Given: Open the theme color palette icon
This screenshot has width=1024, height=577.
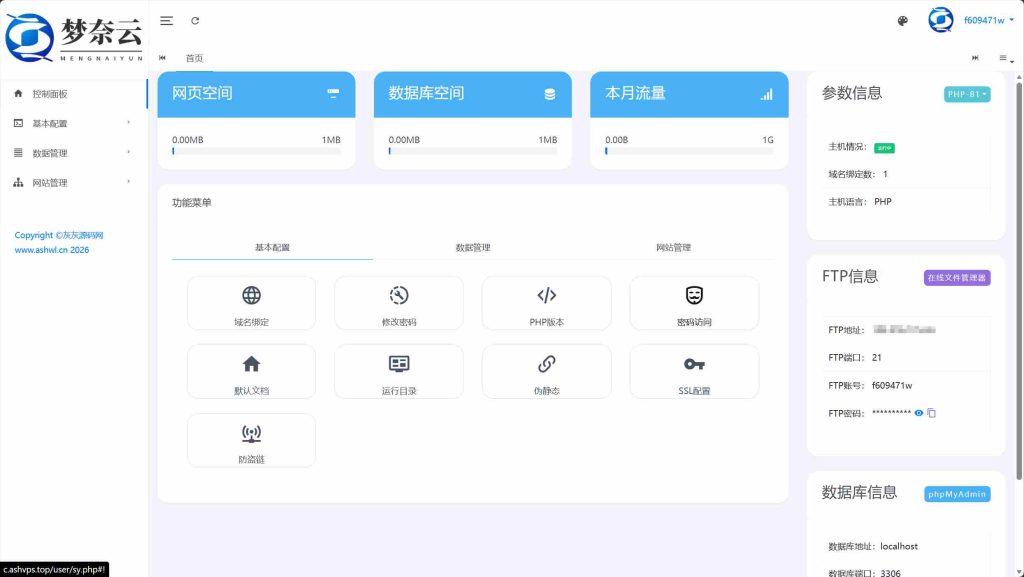Looking at the screenshot, I should pos(903,21).
